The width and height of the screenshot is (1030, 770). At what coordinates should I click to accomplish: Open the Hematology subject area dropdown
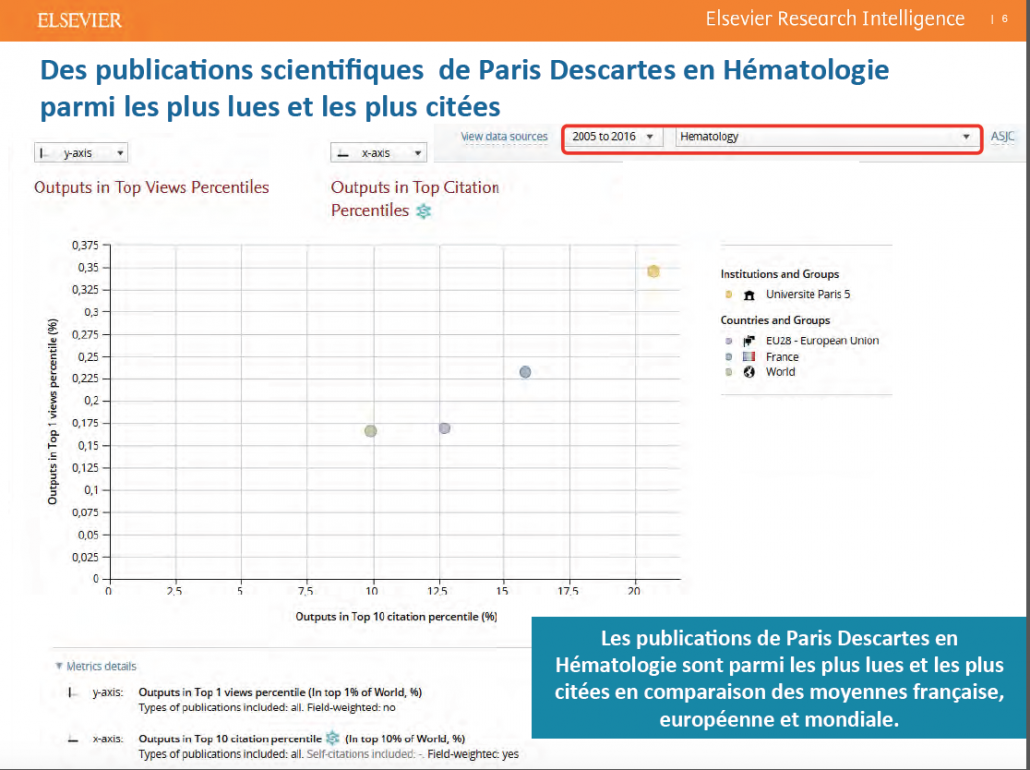click(826, 137)
